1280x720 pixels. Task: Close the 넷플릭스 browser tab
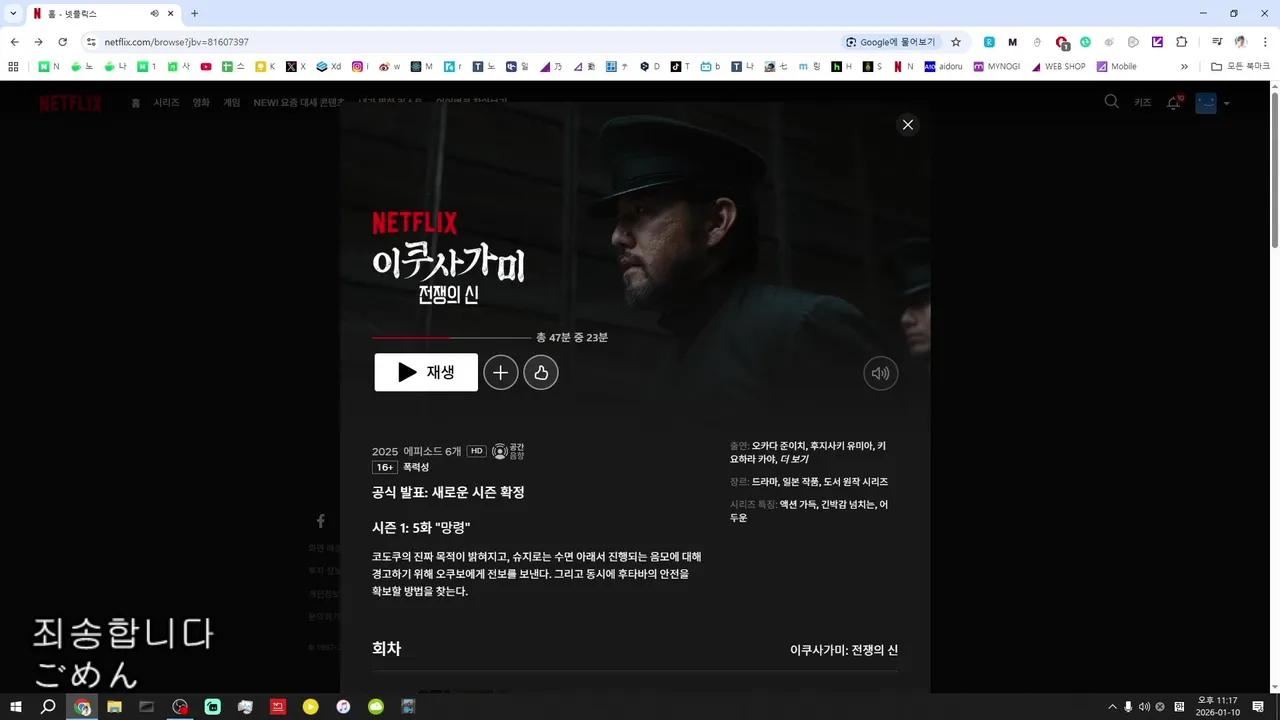click(x=171, y=13)
